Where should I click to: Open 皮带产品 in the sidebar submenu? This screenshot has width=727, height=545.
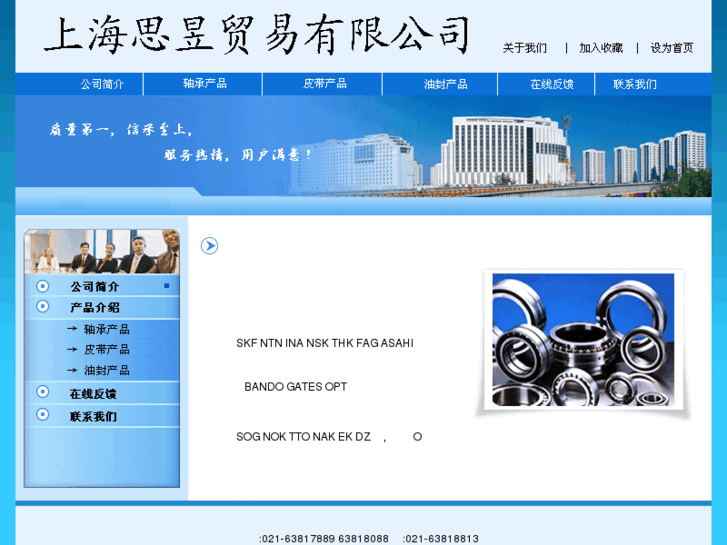(107, 350)
